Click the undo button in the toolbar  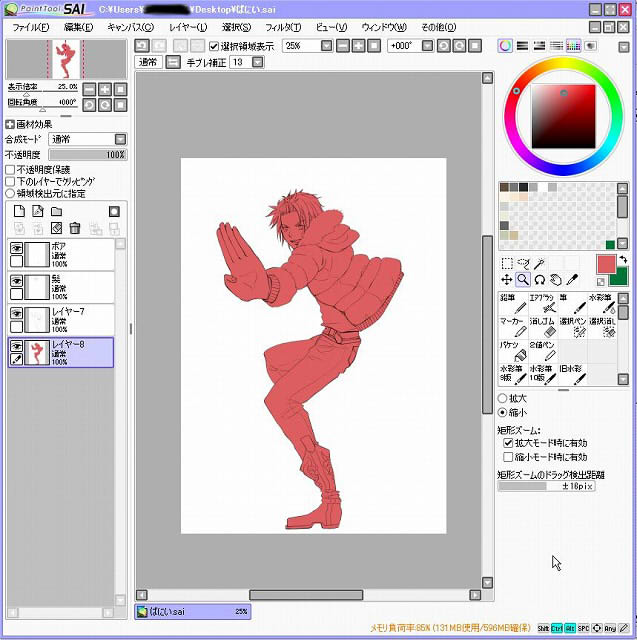pyautogui.click(x=142, y=46)
